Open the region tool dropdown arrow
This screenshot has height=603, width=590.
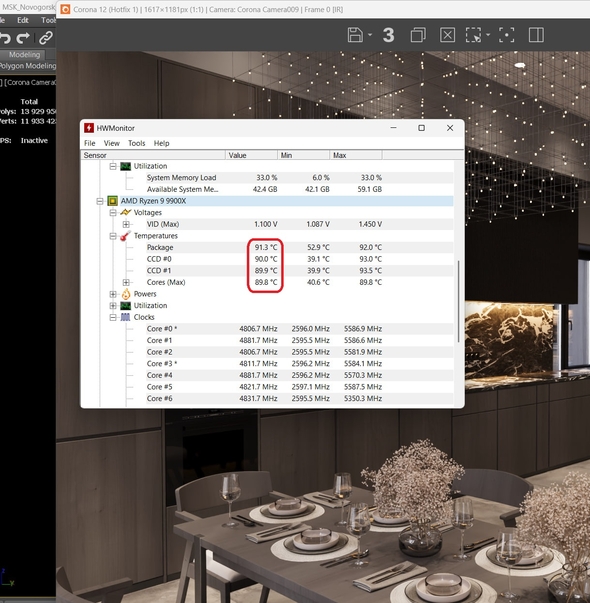pos(488,35)
